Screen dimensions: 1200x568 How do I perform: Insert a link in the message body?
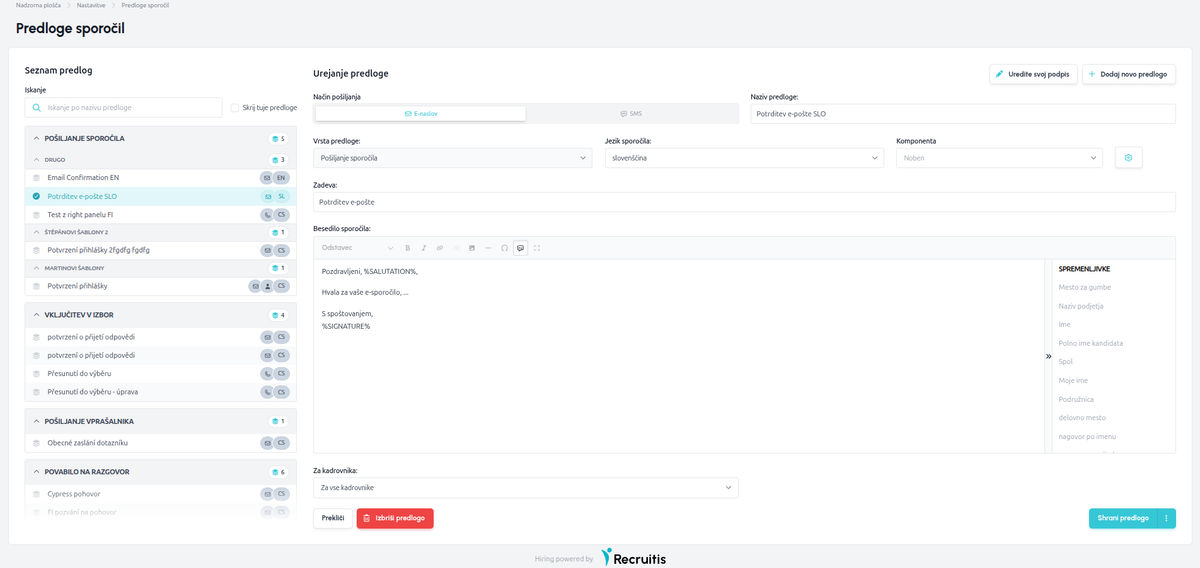tap(440, 247)
